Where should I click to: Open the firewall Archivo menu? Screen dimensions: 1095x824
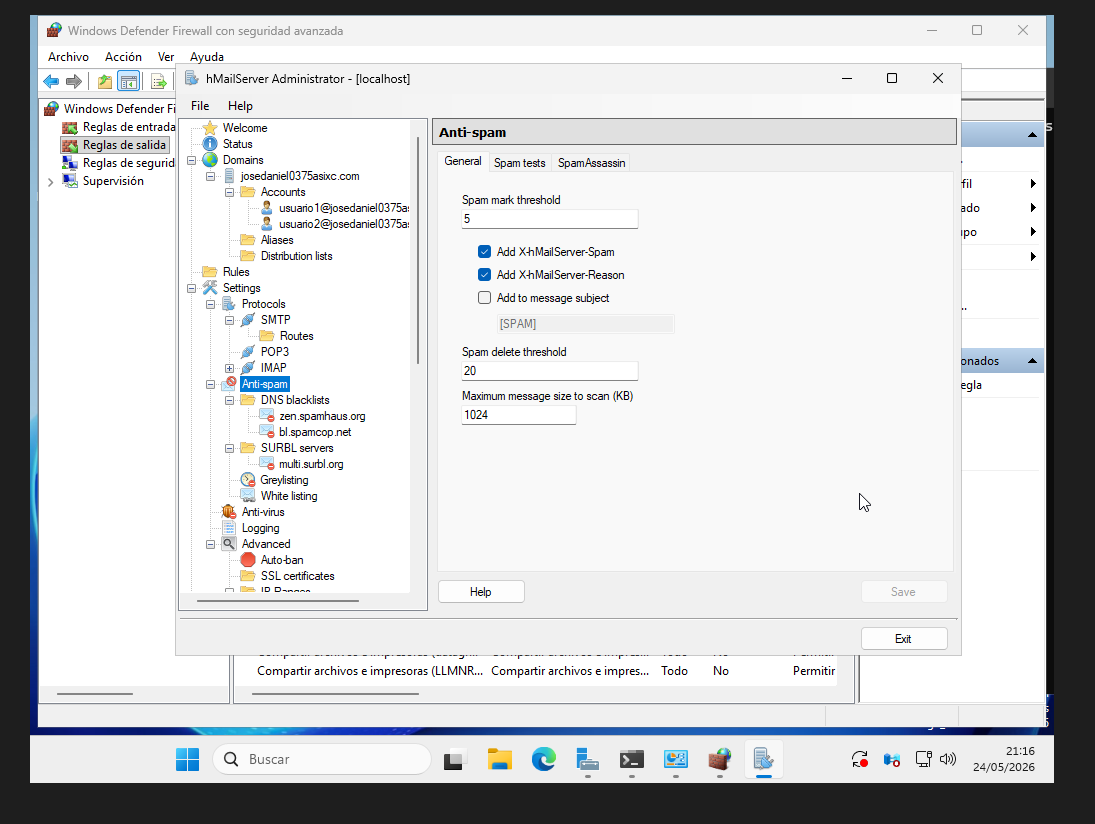point(68,57)
